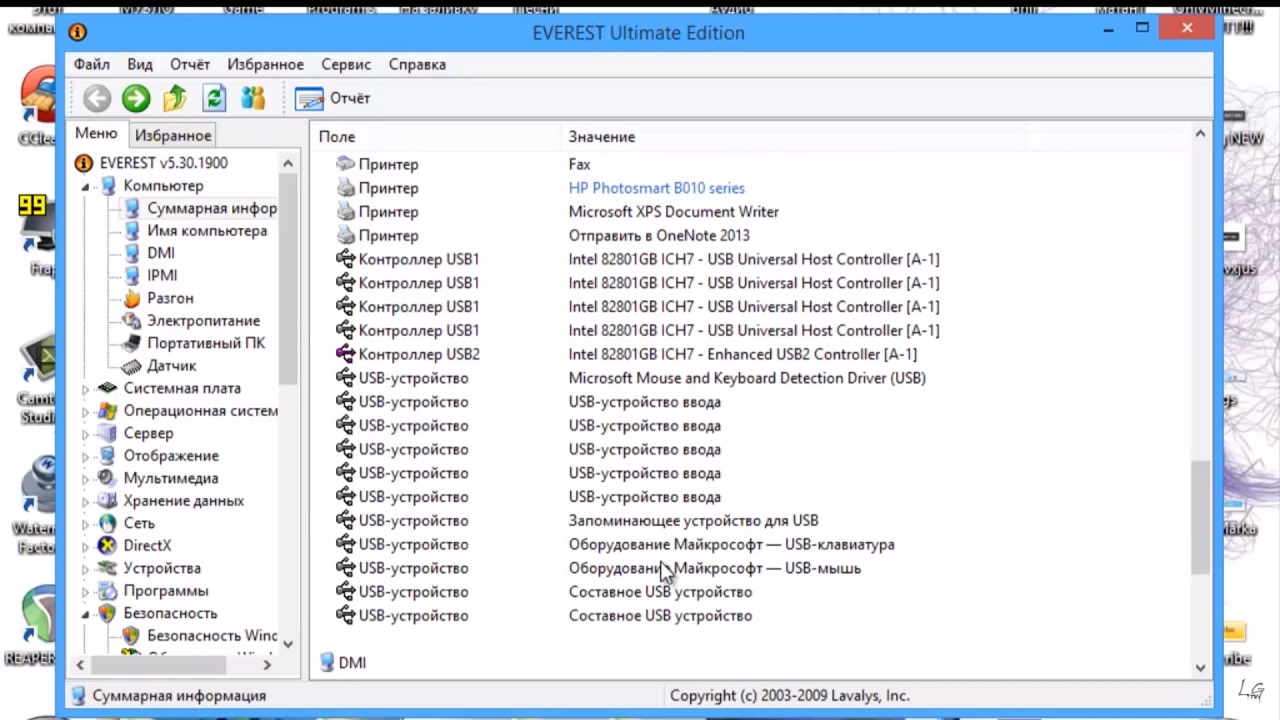
Task: Open the HP Photosmart B010 series link
Action: [656, 188]
